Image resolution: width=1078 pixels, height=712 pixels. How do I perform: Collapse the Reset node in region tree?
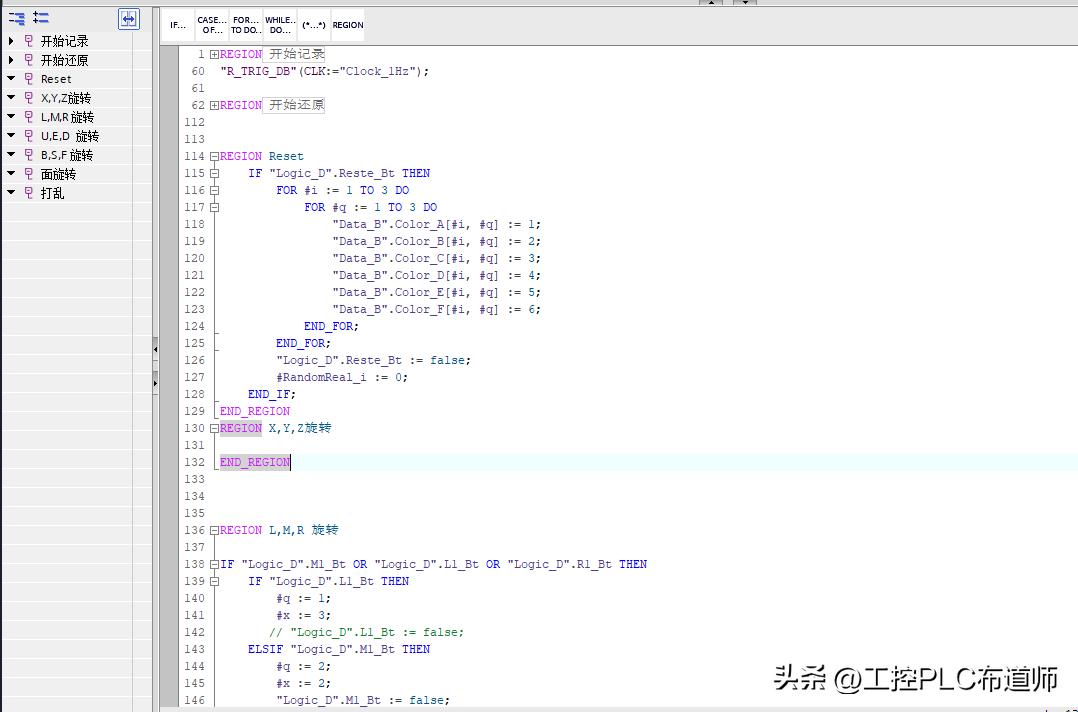[x=11, y=79]
